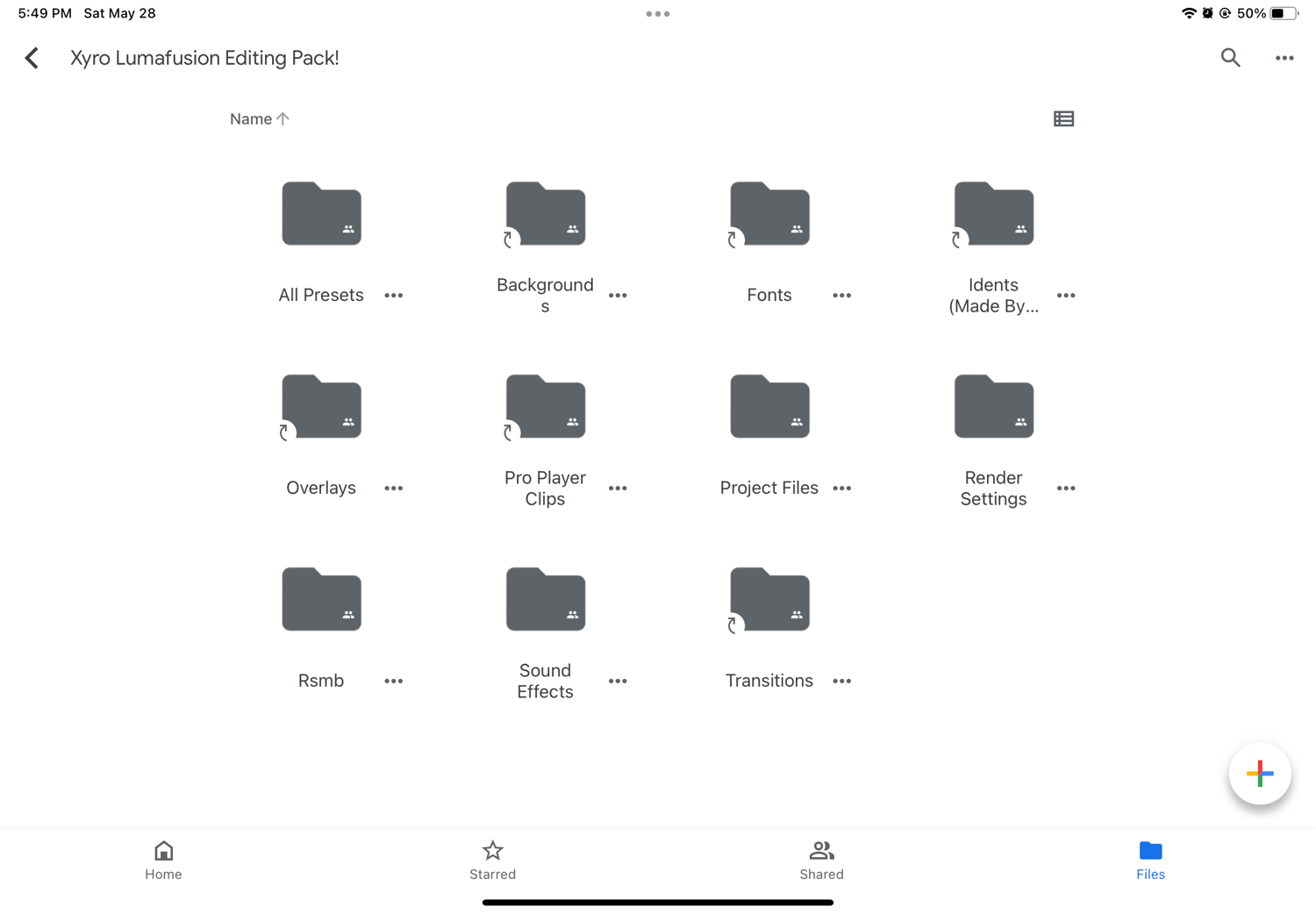
Task: Open the Backgrounds folder icon
Action: (x=545, y=213)
